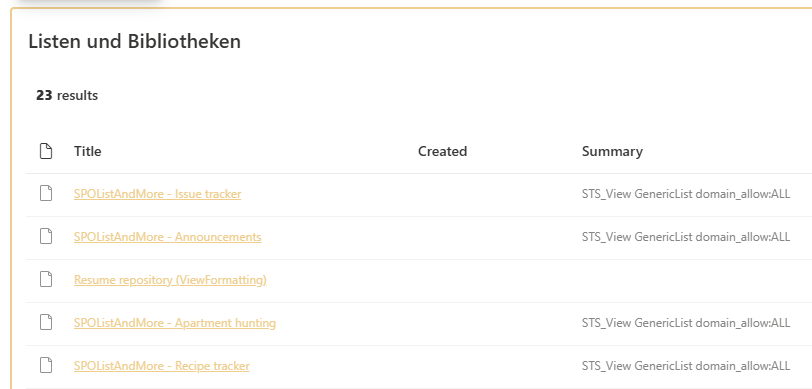Select the summary text of Issue tracker row
This screenshot has height=389, width=812.
tap(686, 194)
